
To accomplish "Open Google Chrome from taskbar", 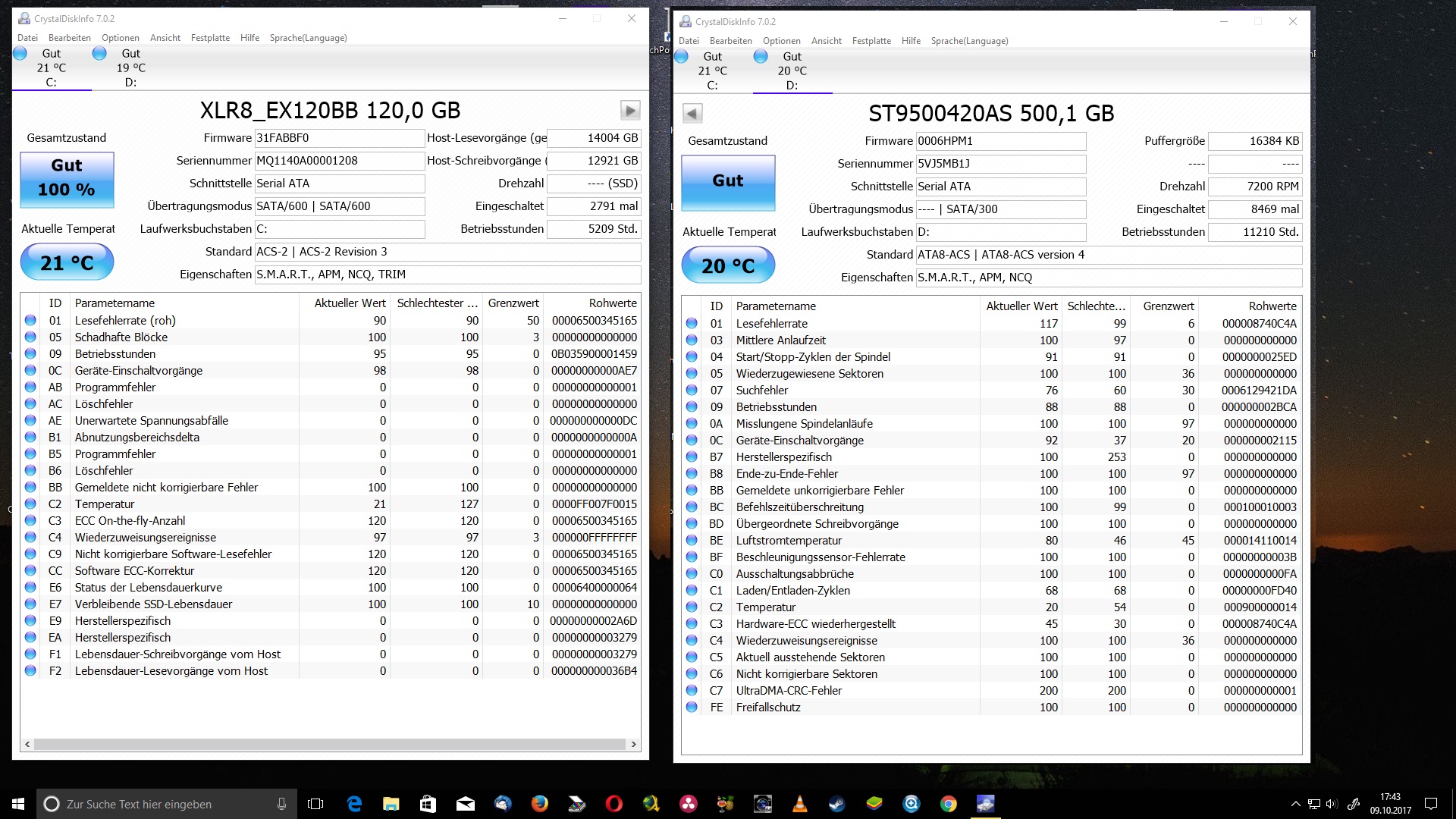I will tap(948, 804).
